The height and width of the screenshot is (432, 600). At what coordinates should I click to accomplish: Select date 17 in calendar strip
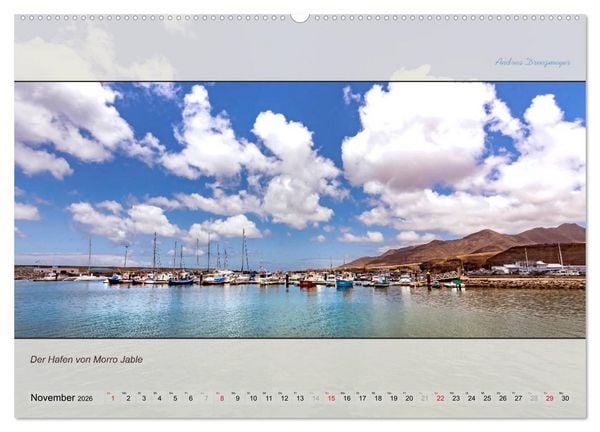pos(363,398)
